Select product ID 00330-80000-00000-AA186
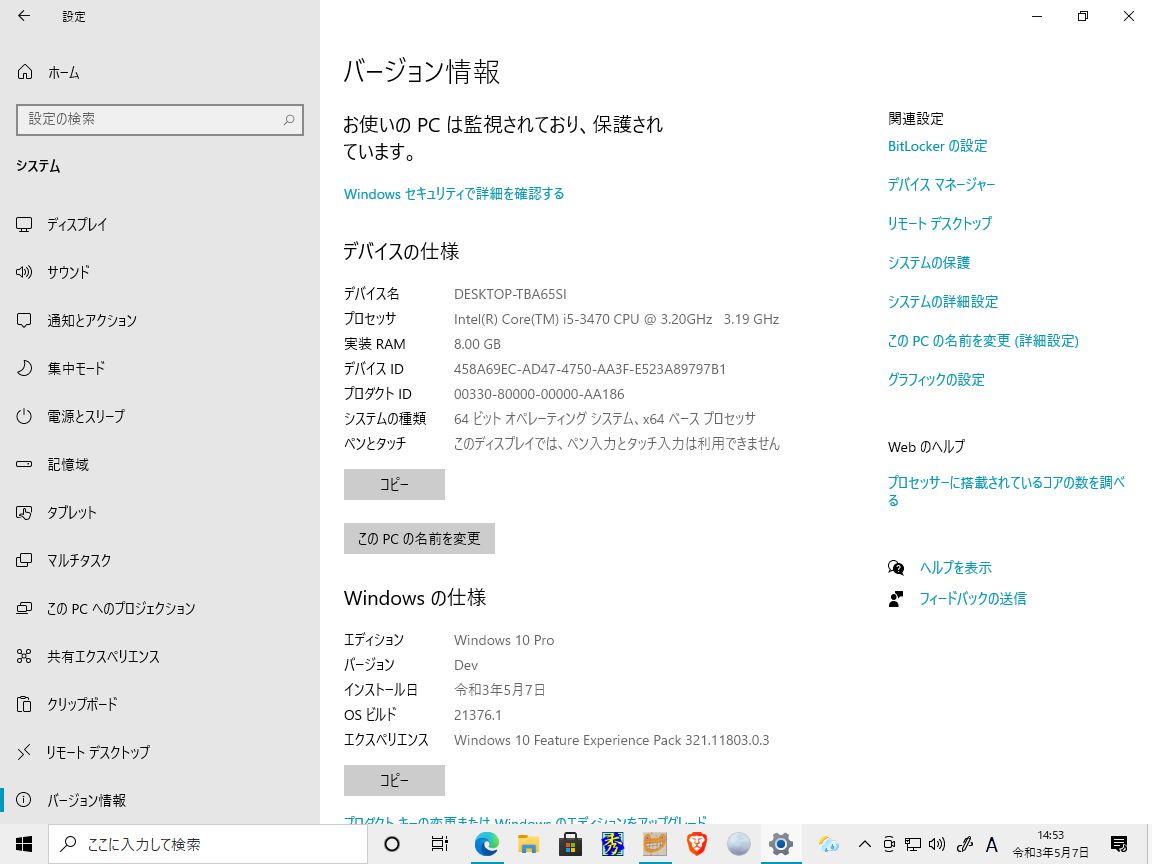The width and height of the screenshot is (1152, 864). pyautogui.click(x=539, y=395)
